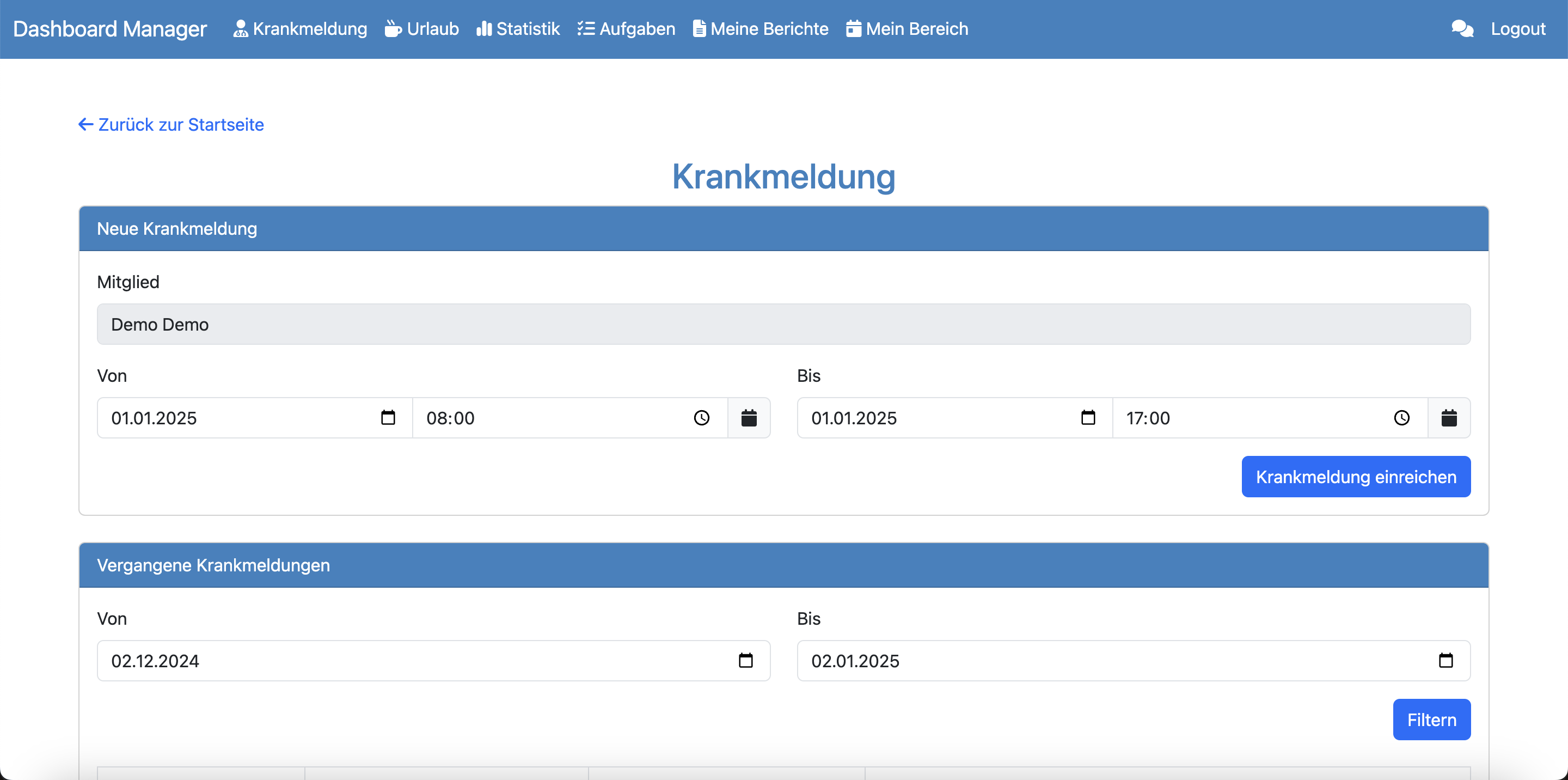This screenshot has width=1568, height=780.
Task: Navigate to Mein Bereich
Action: tap(907, 29)
